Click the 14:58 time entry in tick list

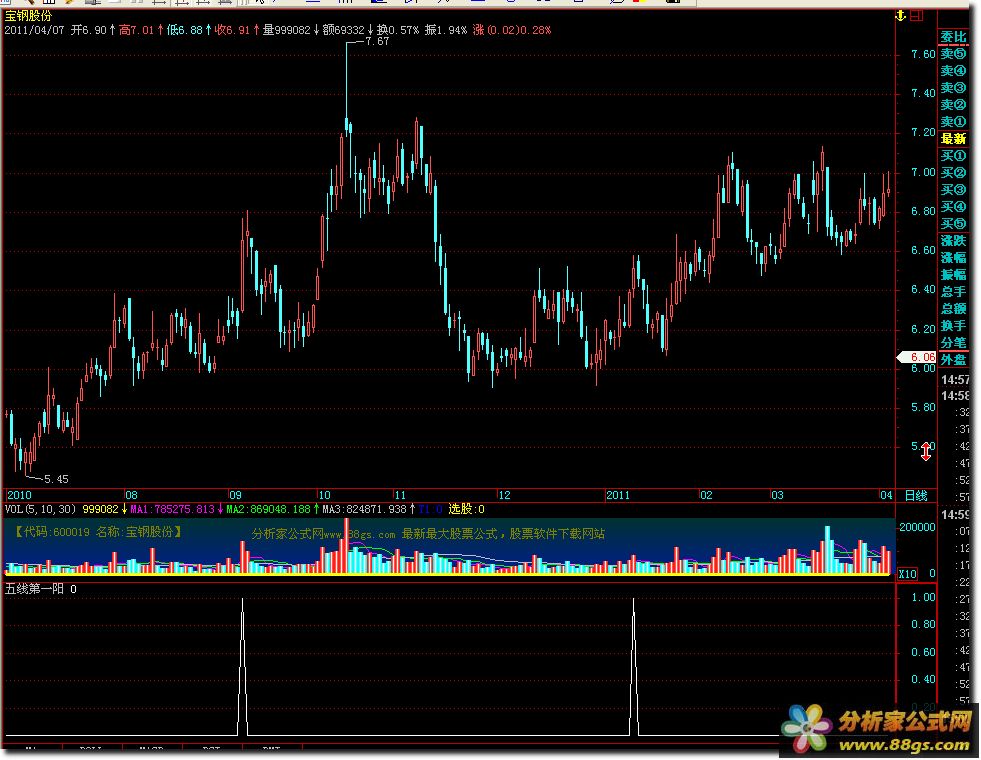click(955, 396)
